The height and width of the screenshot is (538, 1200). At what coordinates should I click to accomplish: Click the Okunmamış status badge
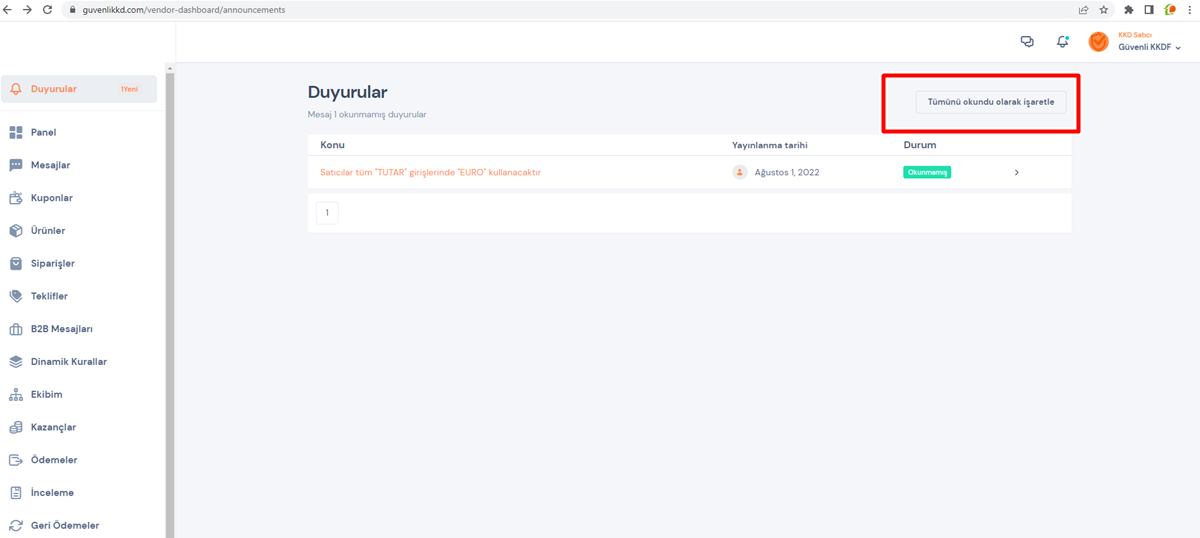(x=927, y=173)
